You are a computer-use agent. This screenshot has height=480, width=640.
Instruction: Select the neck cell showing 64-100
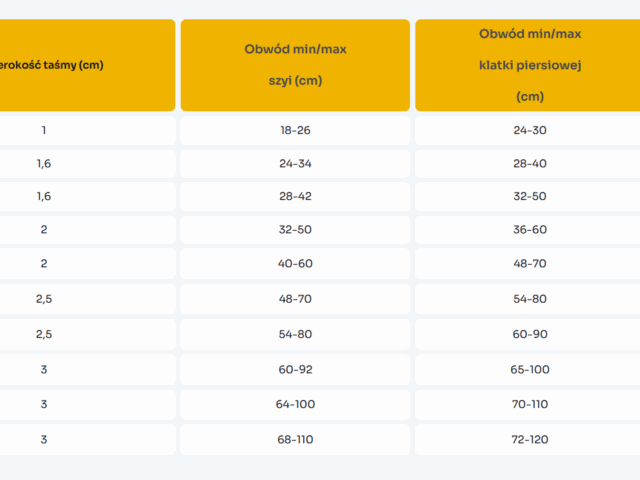click(x=295, y=404)
